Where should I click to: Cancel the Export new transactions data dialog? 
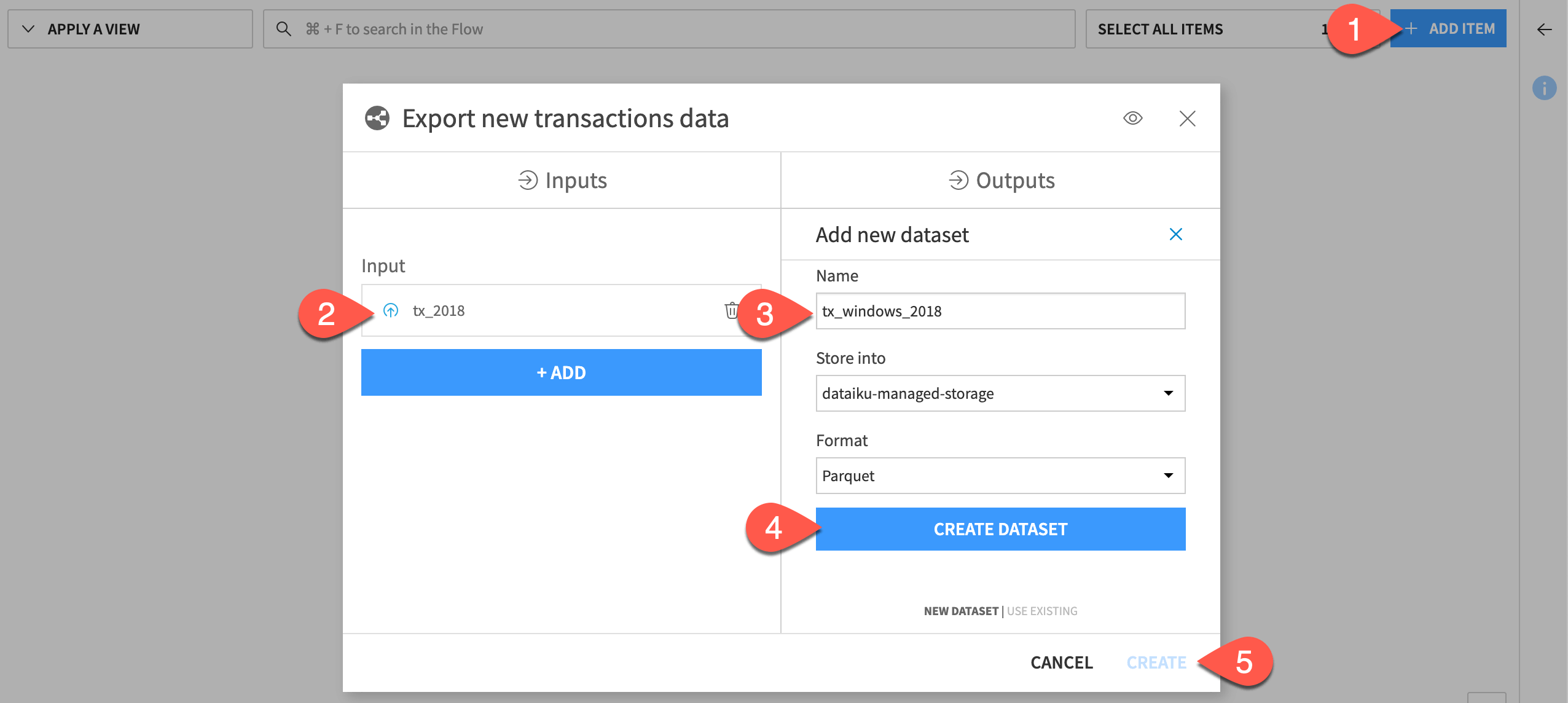(x=1060, y=662)
